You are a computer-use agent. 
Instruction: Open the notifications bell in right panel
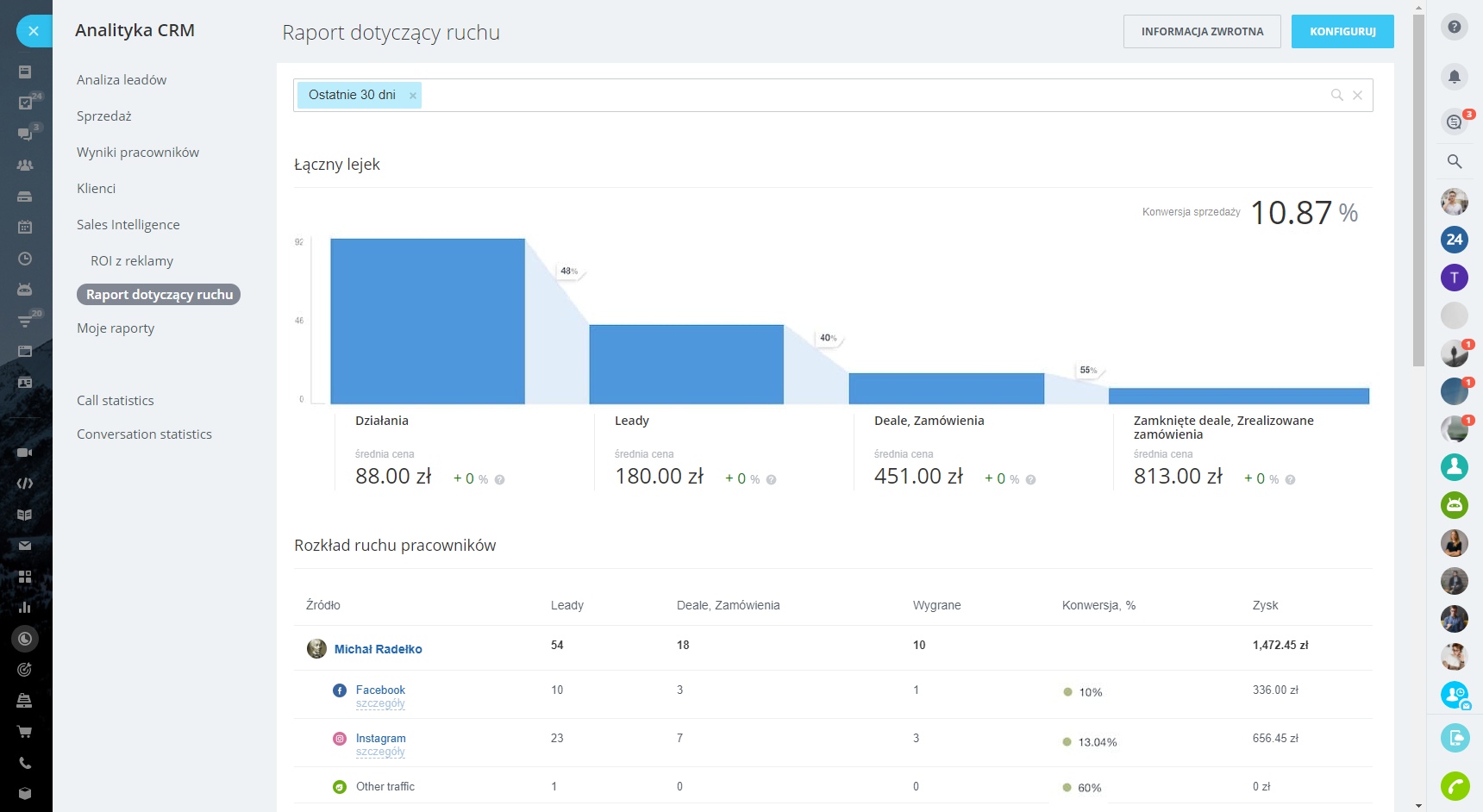tap(1454, 77)
